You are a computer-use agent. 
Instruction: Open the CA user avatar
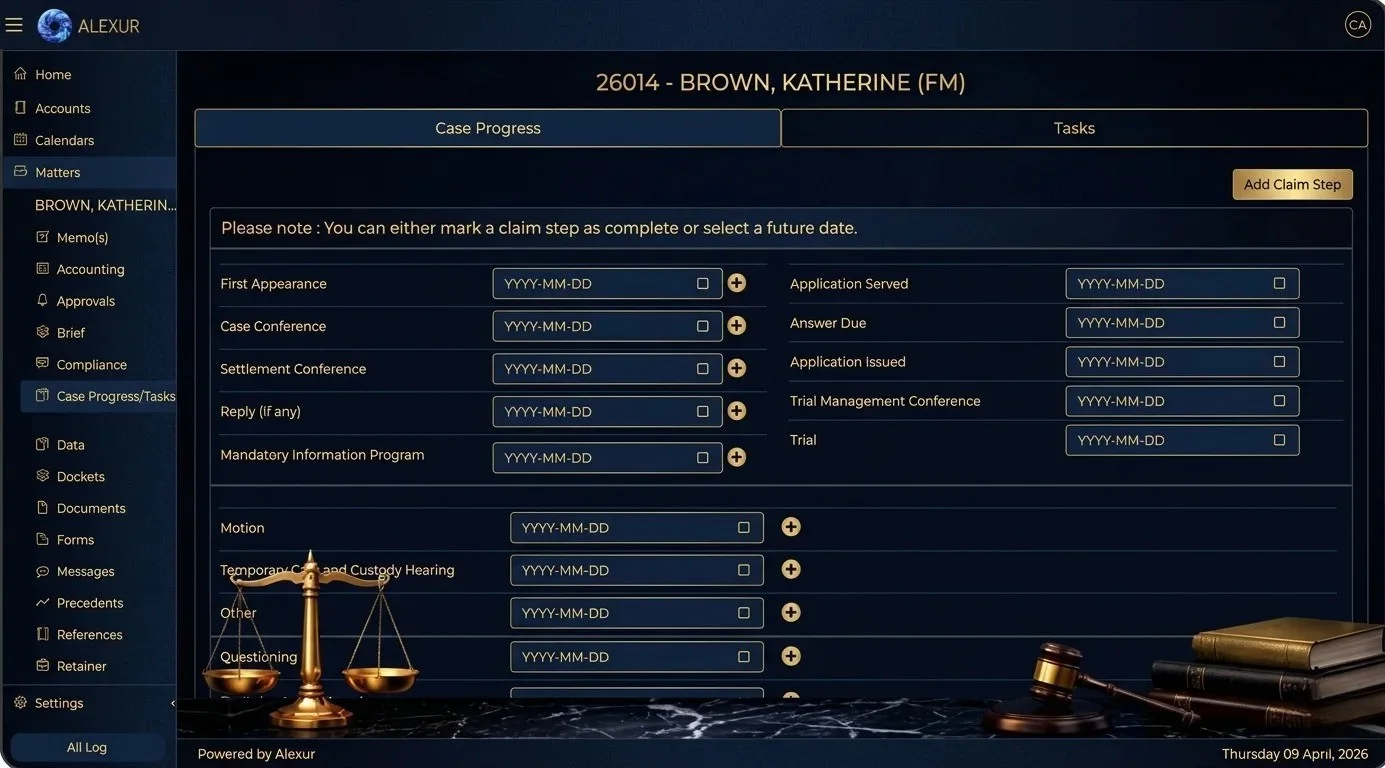(1357, 26)
